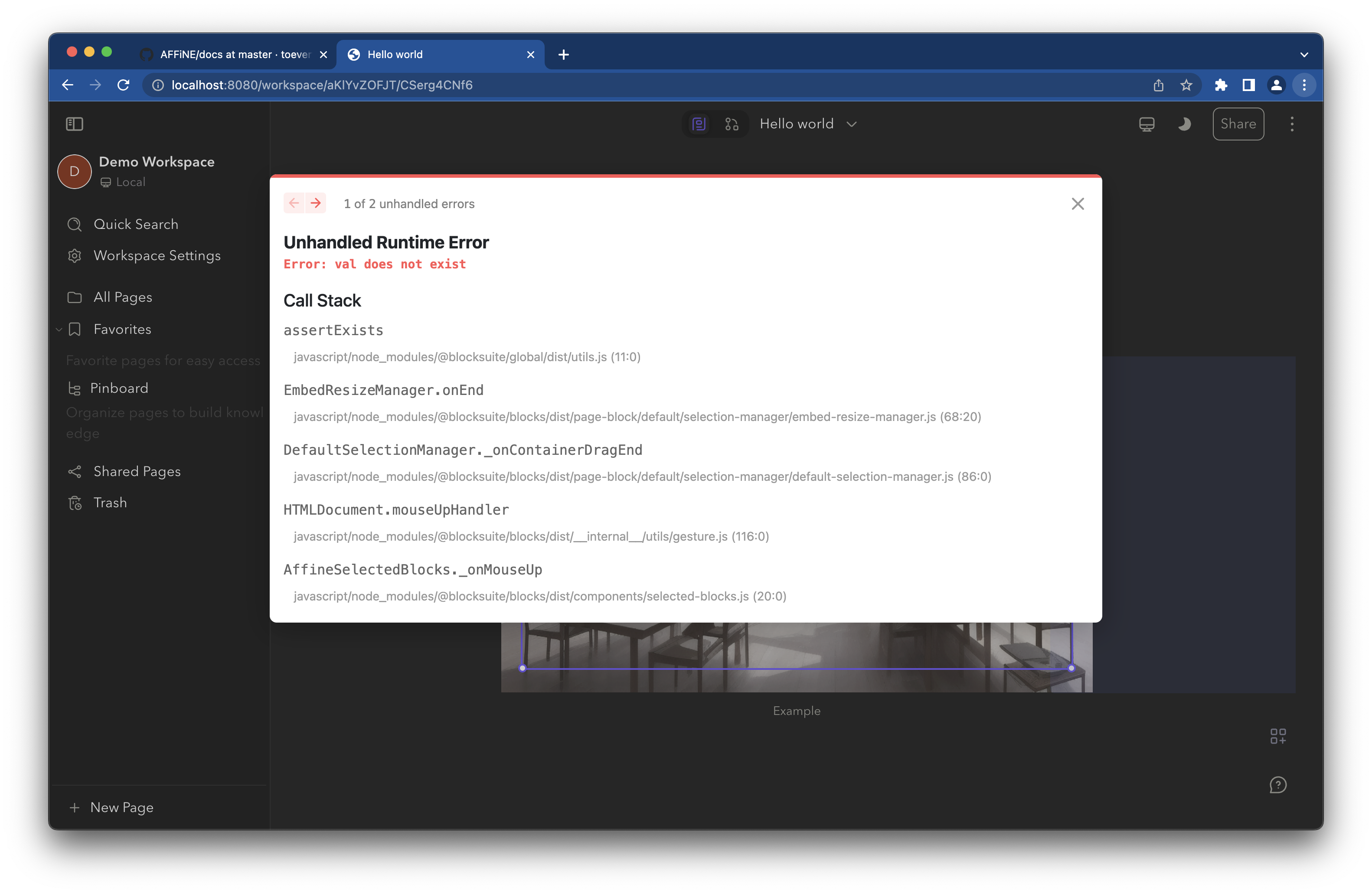This screenshot has height=894, width=1372.
Task: Toggle dark mode with the moon icon
Action: tap(1184, 124)
